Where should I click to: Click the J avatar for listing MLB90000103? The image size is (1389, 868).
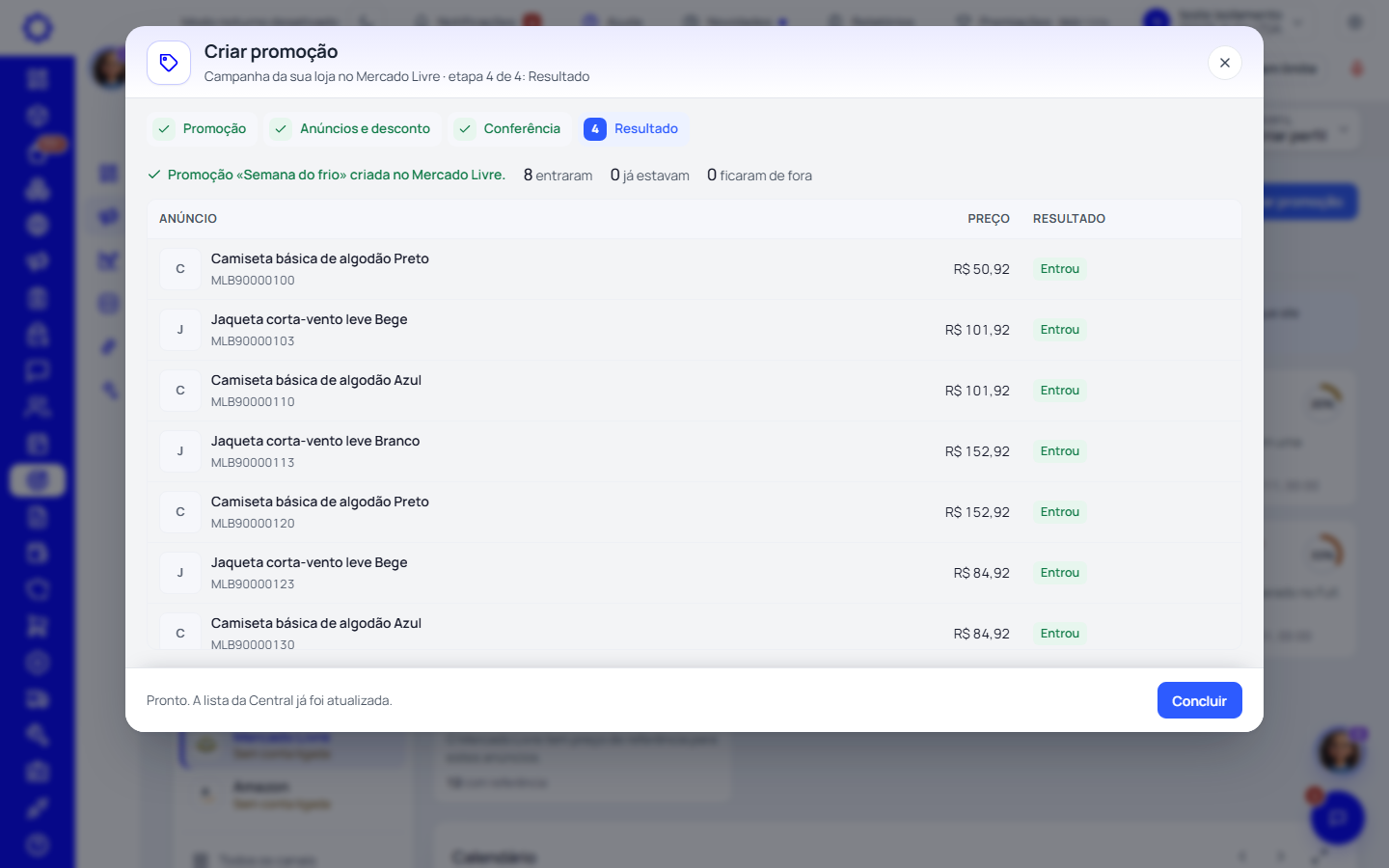point(180,330)
